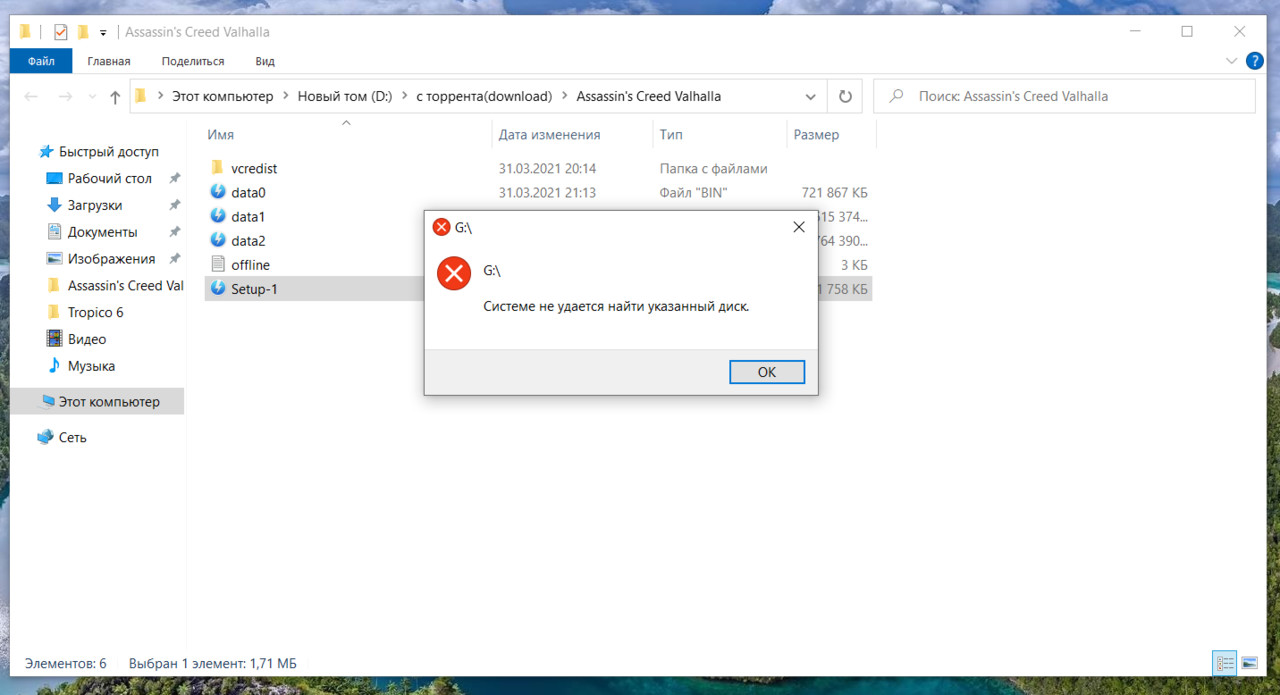
Task: Collapse the ribbon with the chevron
Action: click(1232, 61)
